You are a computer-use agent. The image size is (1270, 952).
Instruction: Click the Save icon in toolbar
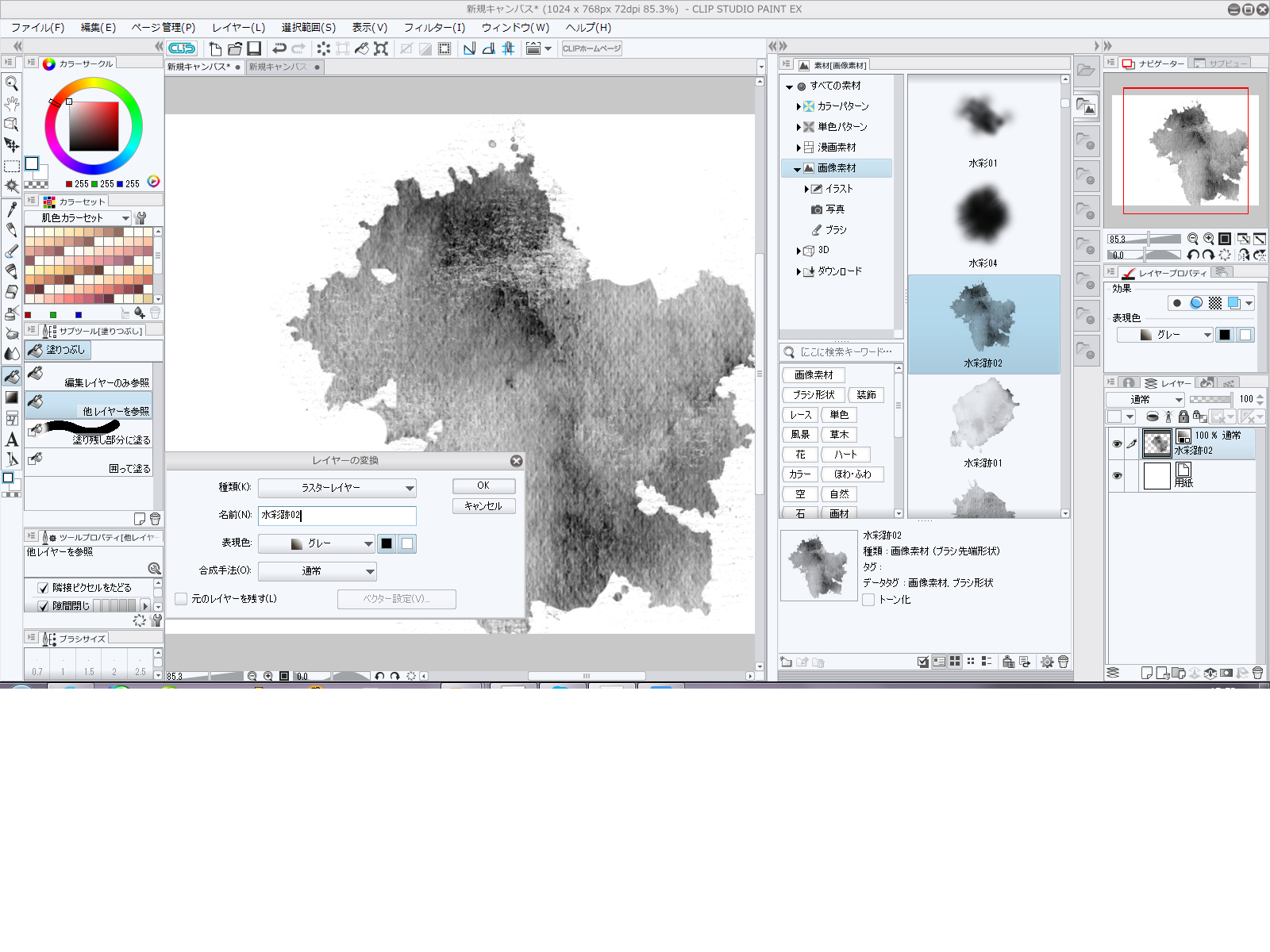(x=254, y=48)
